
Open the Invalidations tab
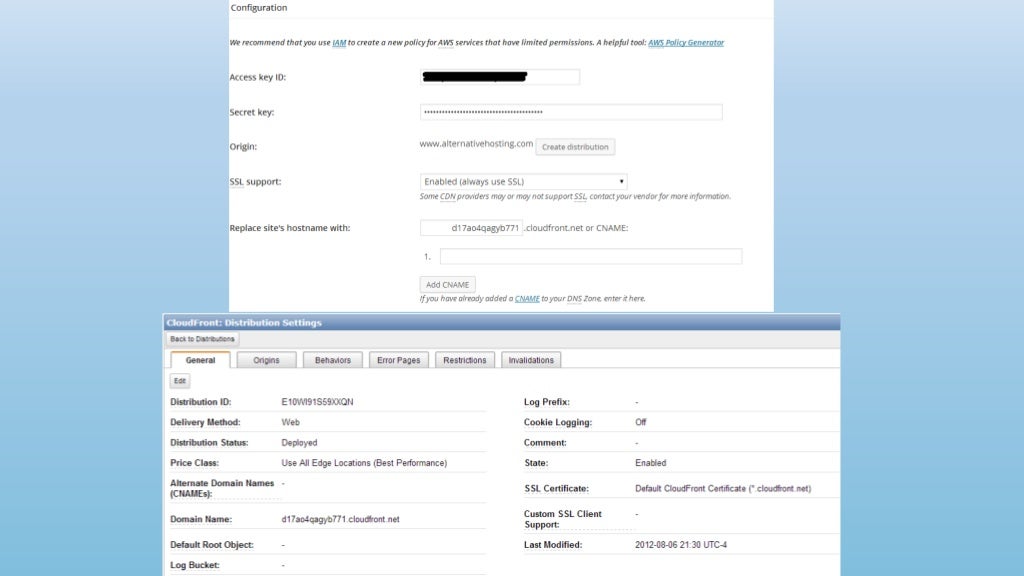(x=531, y=360)
